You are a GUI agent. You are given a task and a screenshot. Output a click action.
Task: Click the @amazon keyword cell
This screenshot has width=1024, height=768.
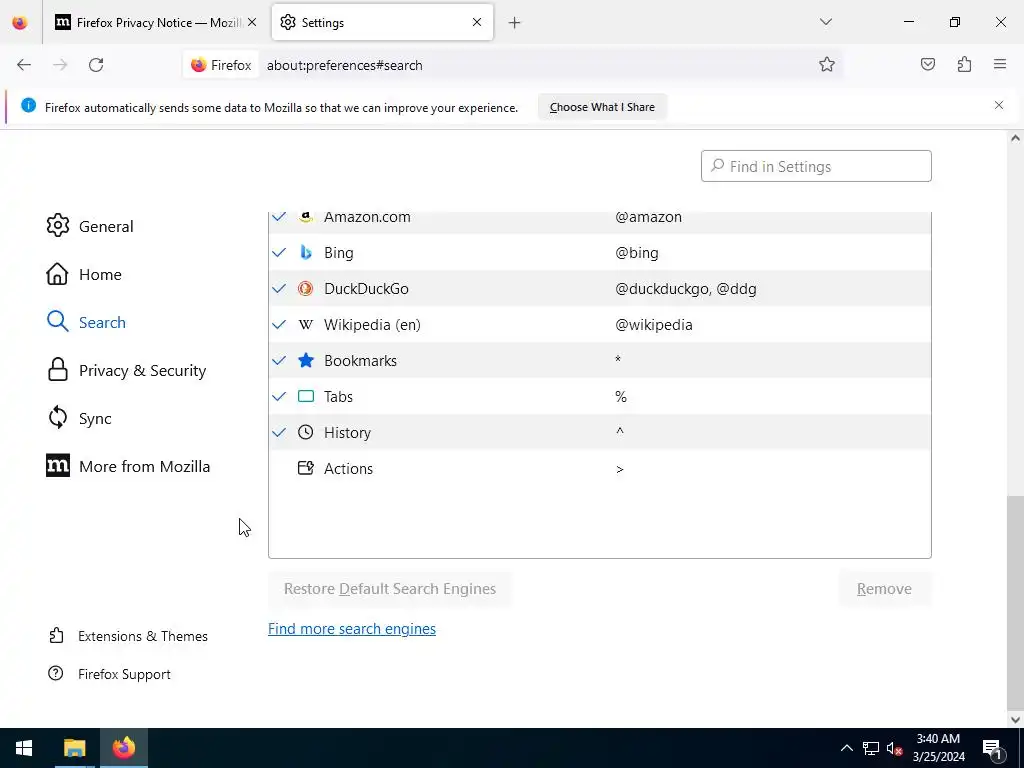648,217
